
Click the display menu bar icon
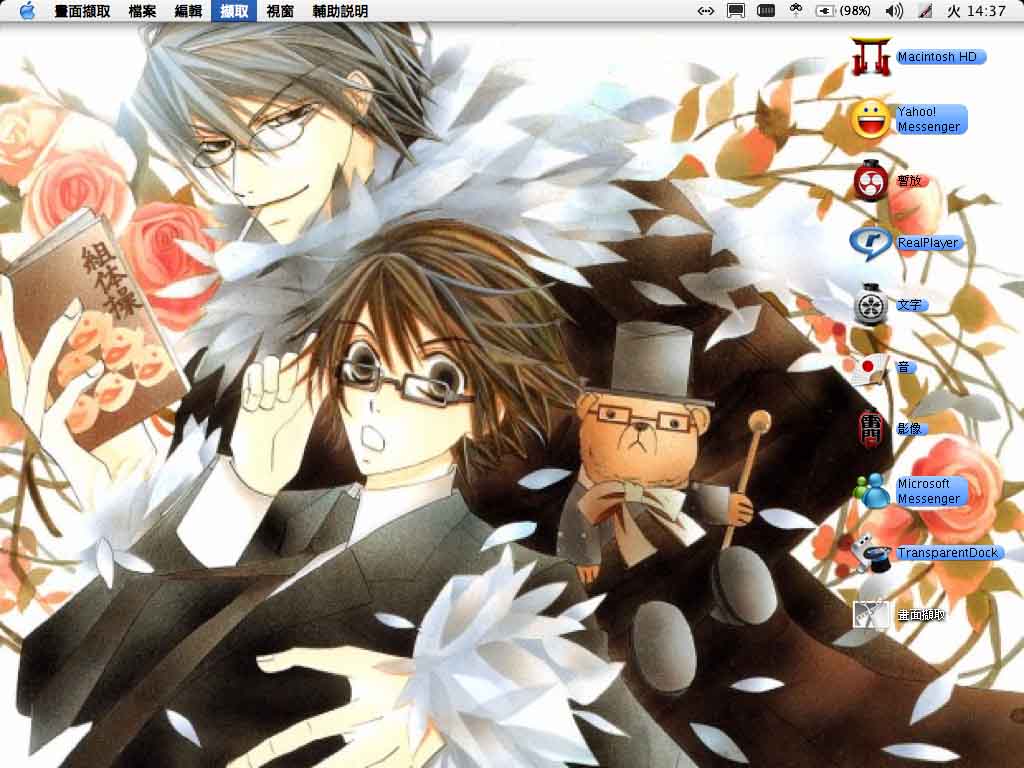[x=736, y=11]
